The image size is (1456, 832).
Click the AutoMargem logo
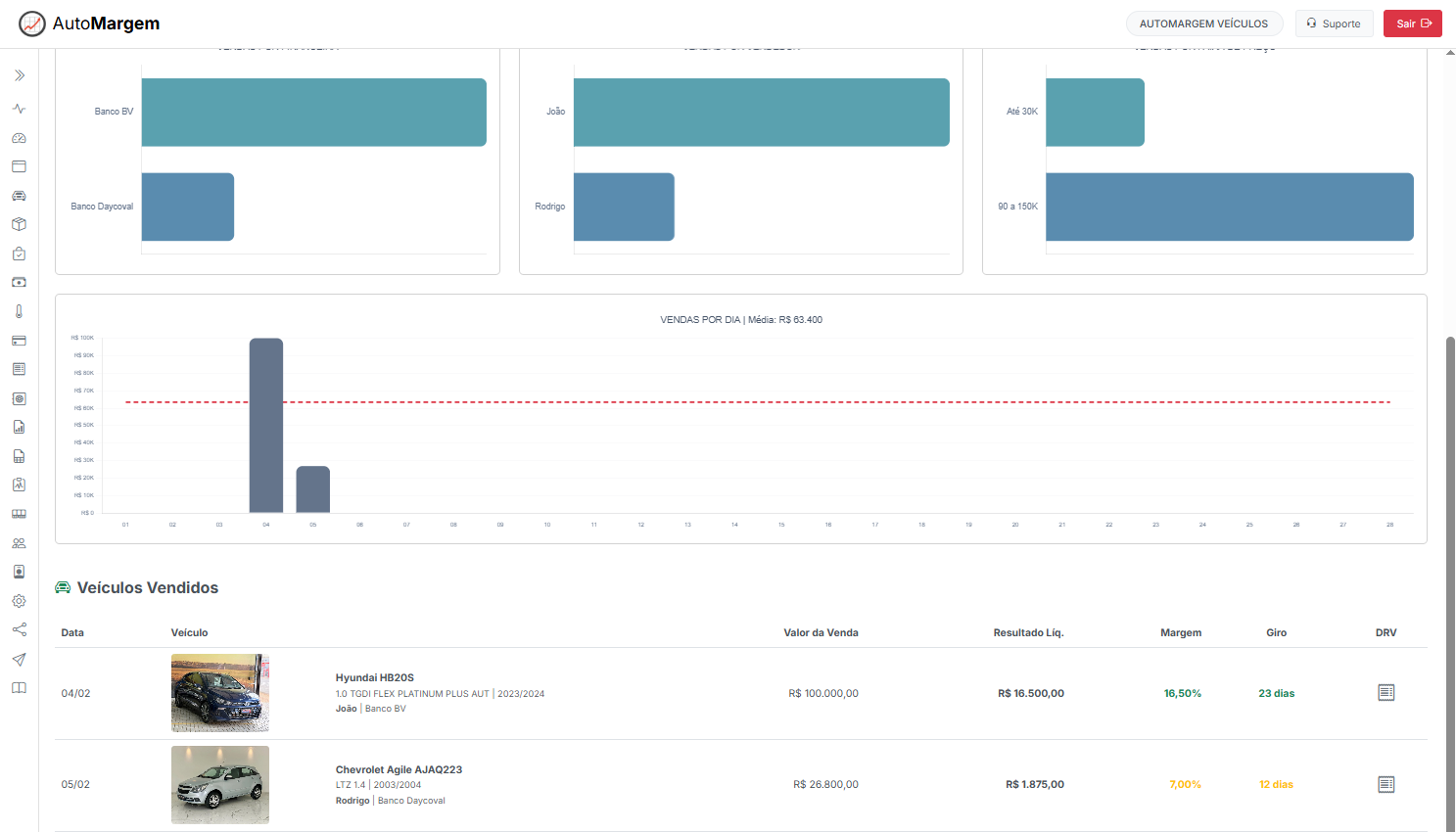pyautogui.click(x=89, y=23)
